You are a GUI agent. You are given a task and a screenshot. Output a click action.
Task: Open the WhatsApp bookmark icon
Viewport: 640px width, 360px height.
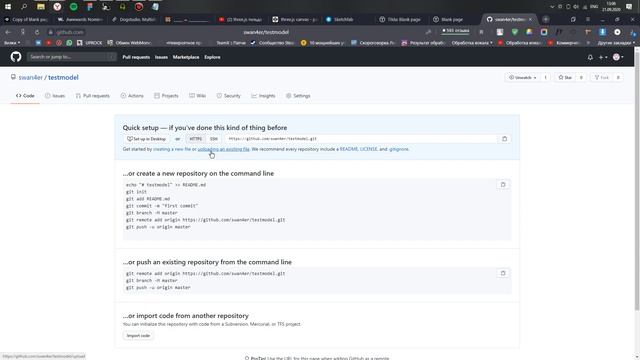69,42
